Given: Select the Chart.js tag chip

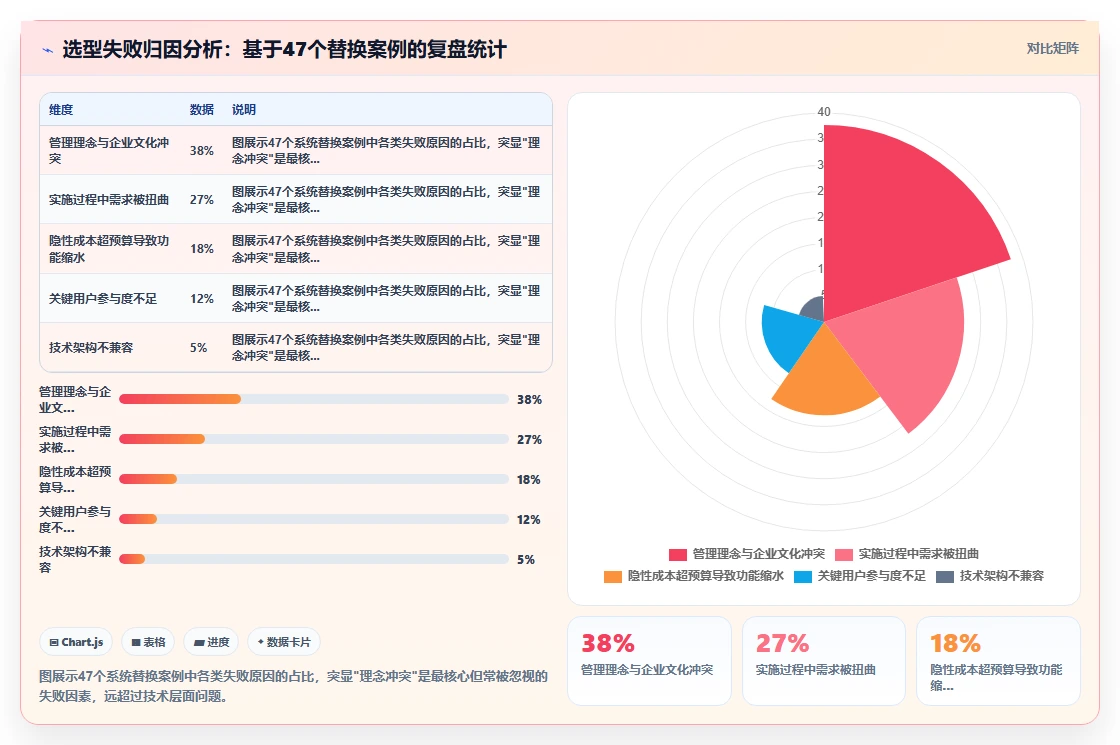Looking at the screenshot, I should tap(76, 642).
